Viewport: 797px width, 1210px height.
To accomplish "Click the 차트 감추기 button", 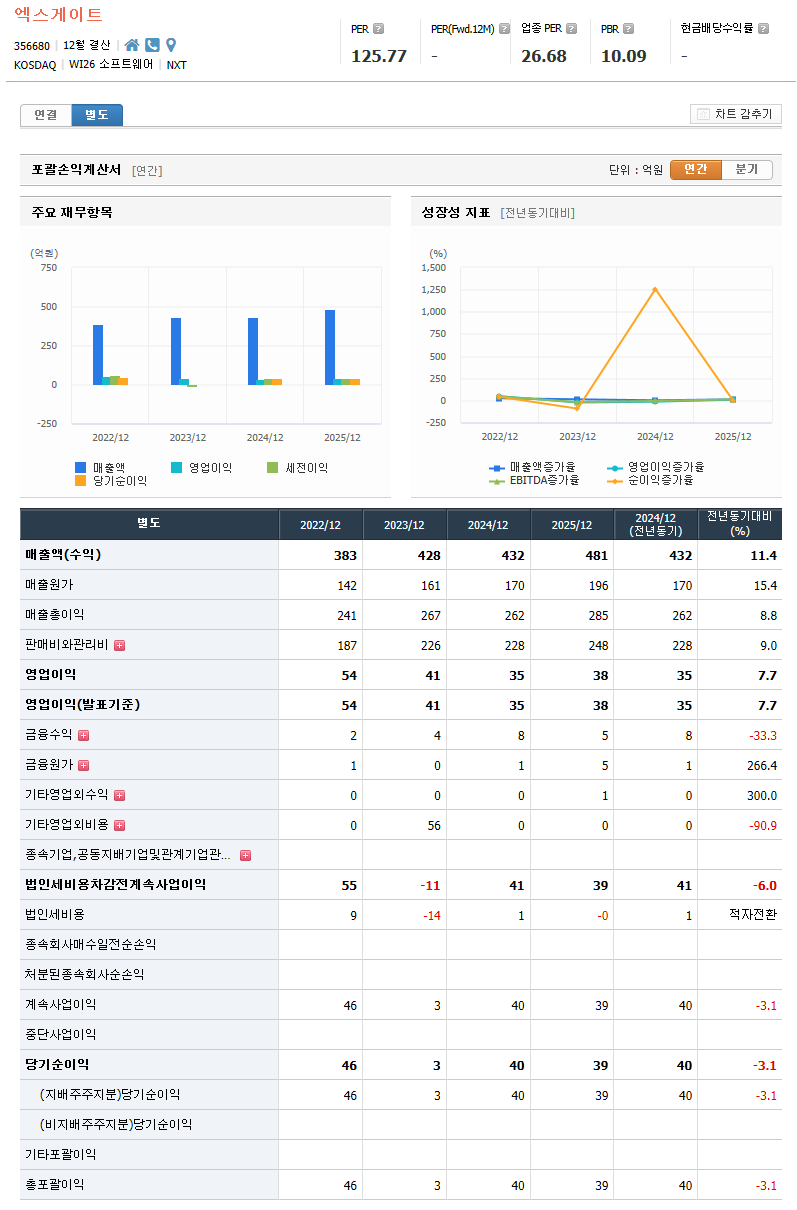I will pyautogui.click(x=736, y=114).
